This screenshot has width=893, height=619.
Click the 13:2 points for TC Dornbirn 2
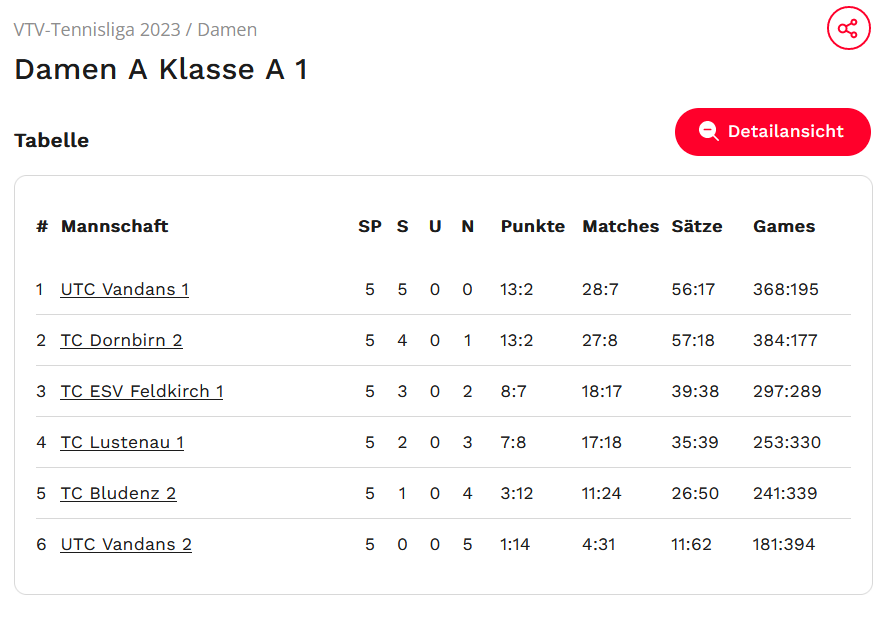(x=516, y=340)
